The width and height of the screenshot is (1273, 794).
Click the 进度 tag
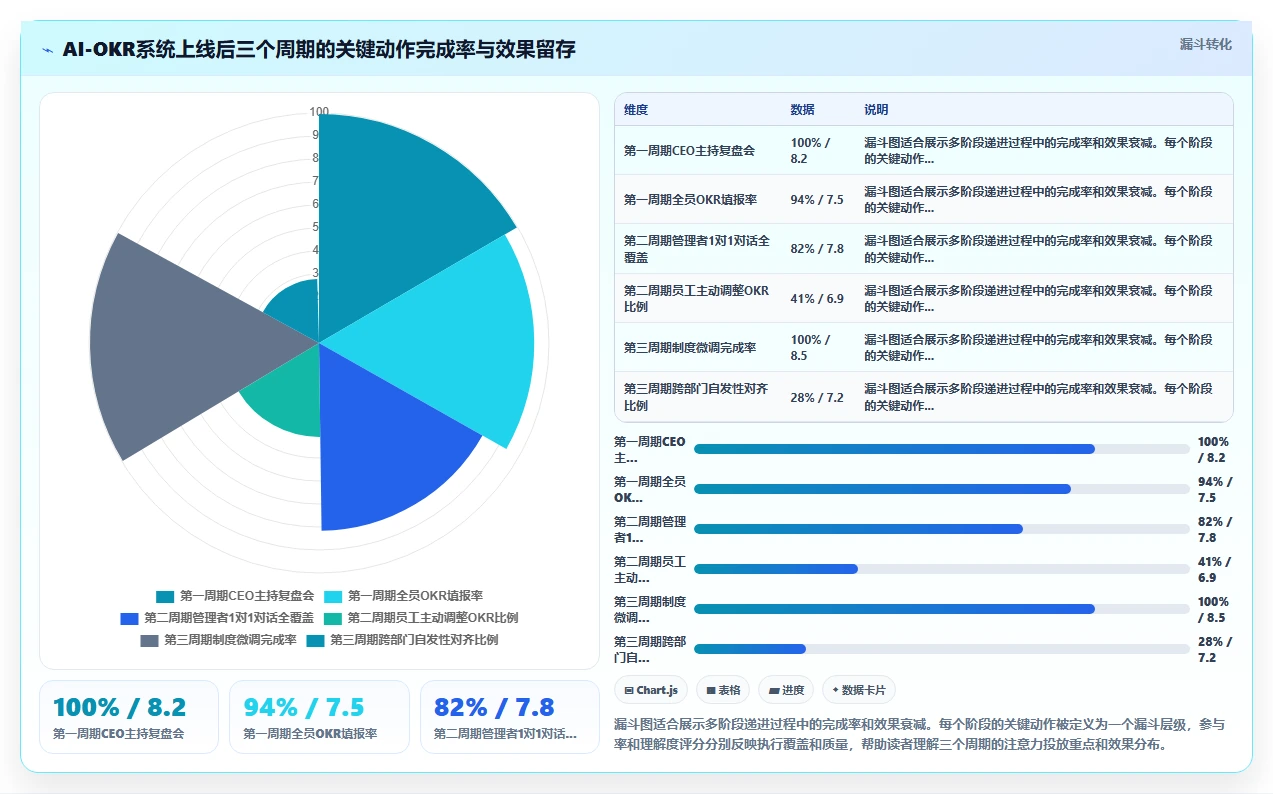786,690
